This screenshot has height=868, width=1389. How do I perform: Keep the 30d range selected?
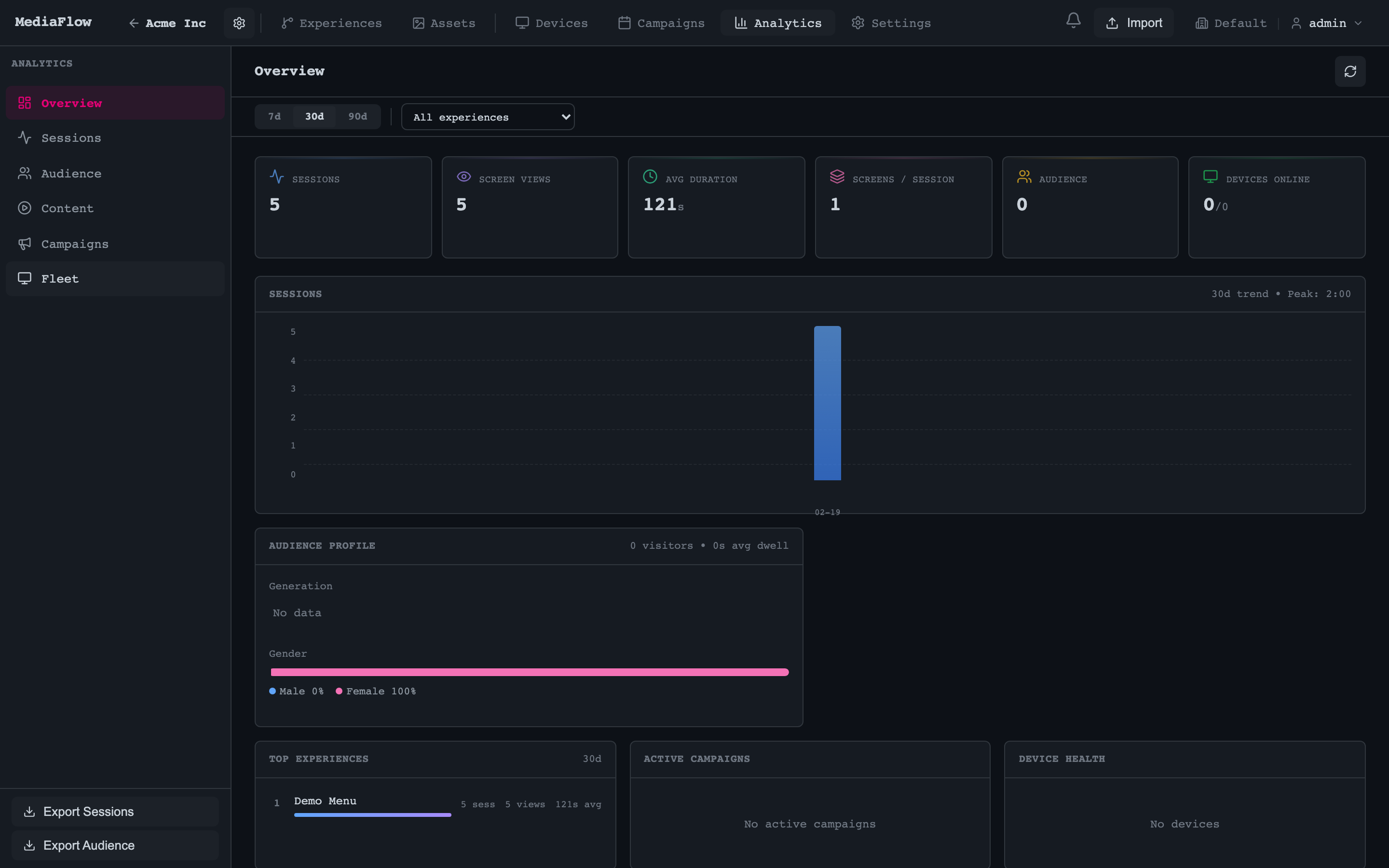point(314,116)
